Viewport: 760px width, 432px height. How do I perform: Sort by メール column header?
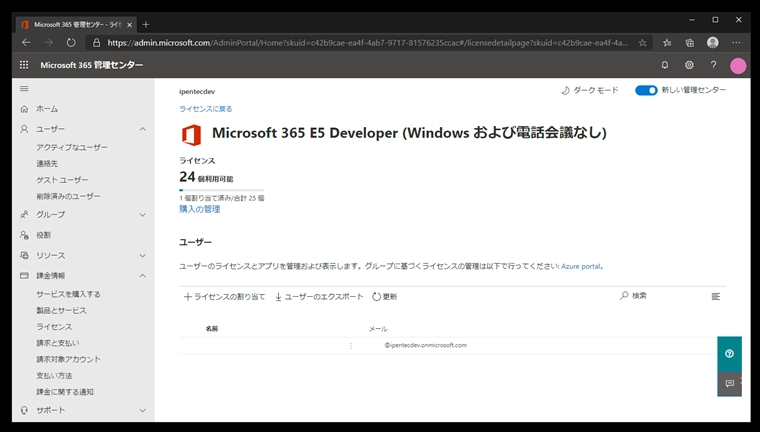378,329
